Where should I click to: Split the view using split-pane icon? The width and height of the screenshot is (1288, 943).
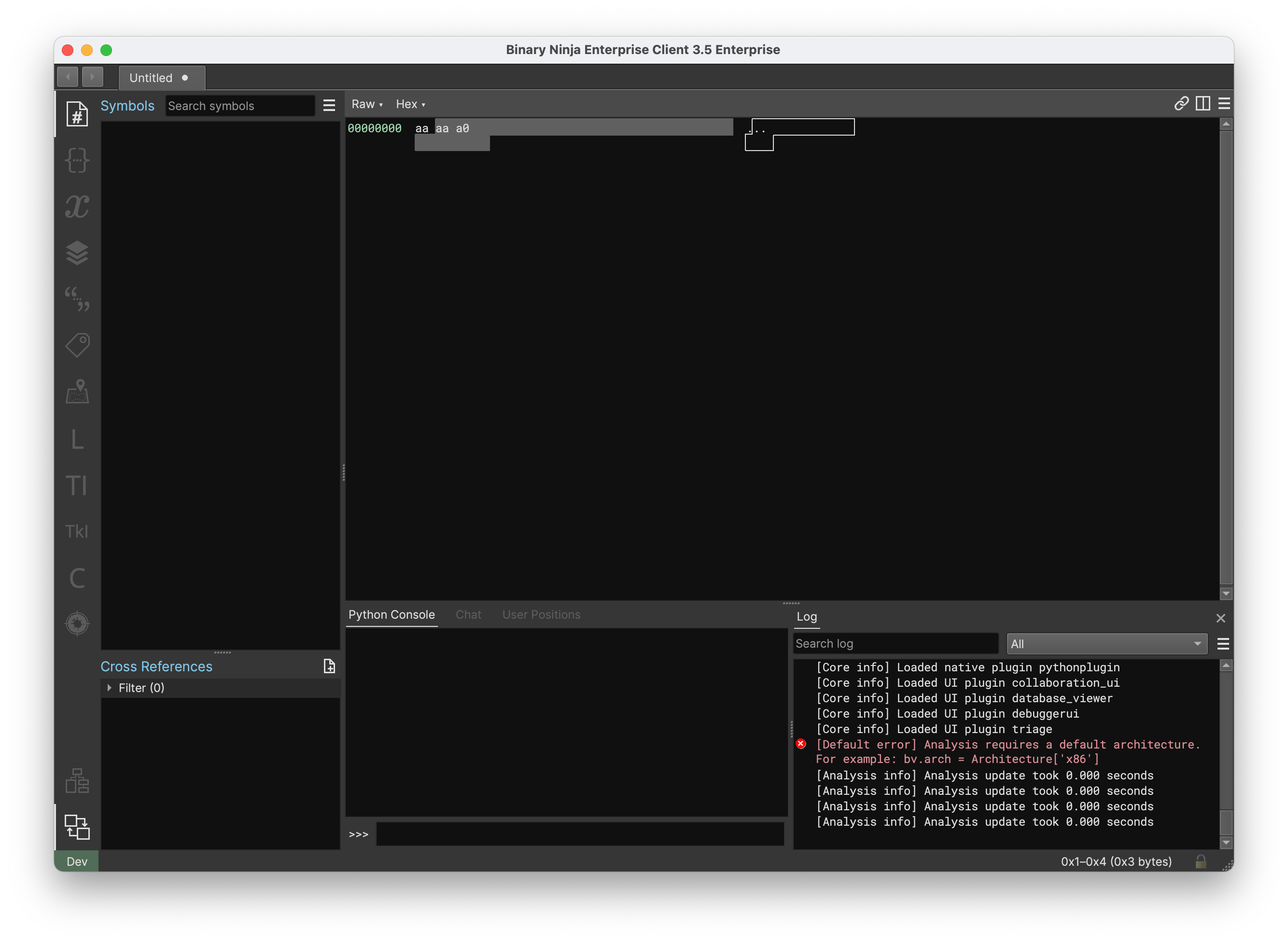(1203, 103)
